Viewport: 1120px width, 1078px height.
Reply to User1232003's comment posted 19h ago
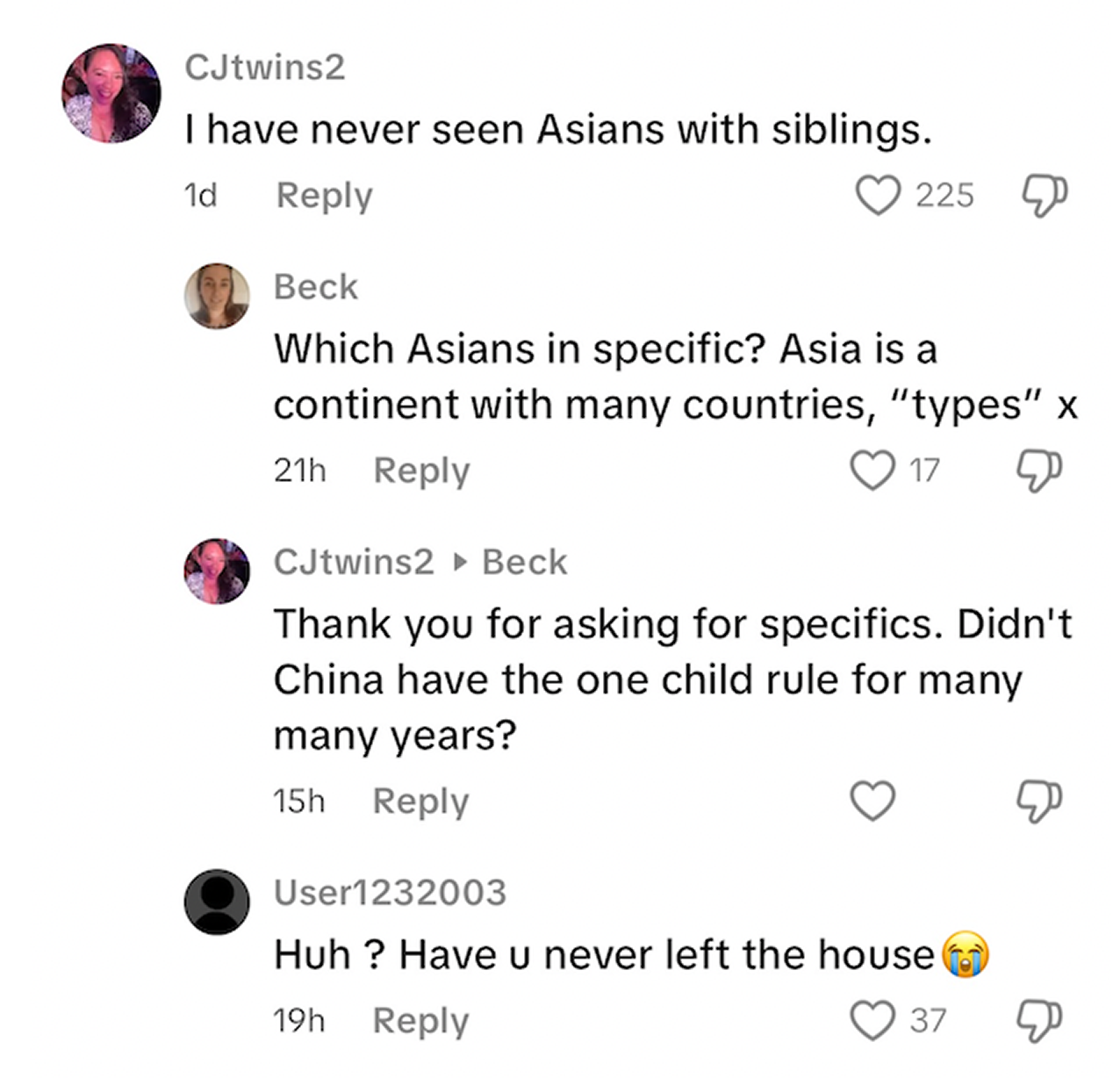click(x=420, y=1020)
